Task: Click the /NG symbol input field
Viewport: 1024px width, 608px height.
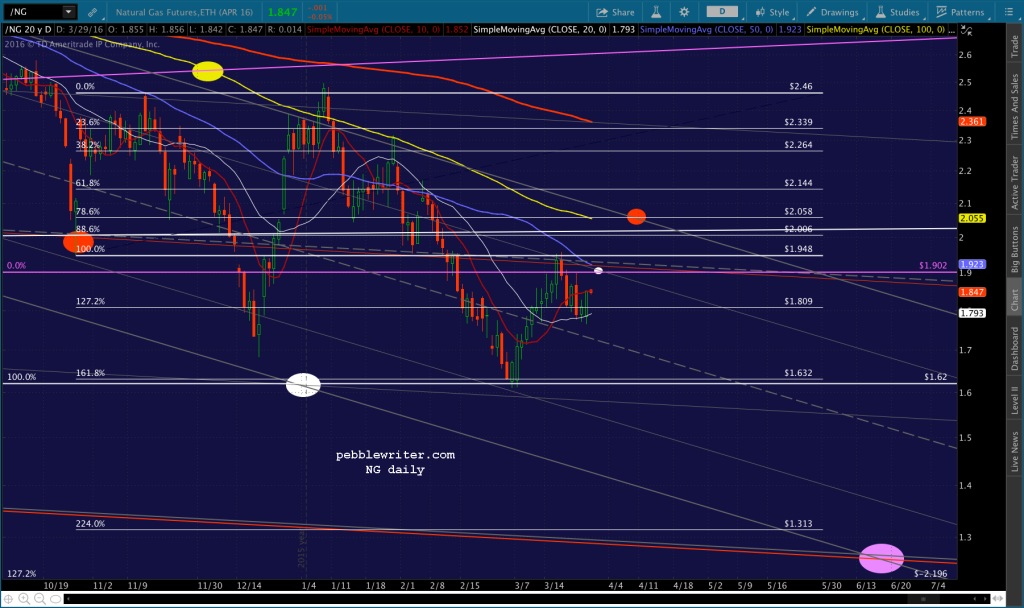Action: point(34,12)
